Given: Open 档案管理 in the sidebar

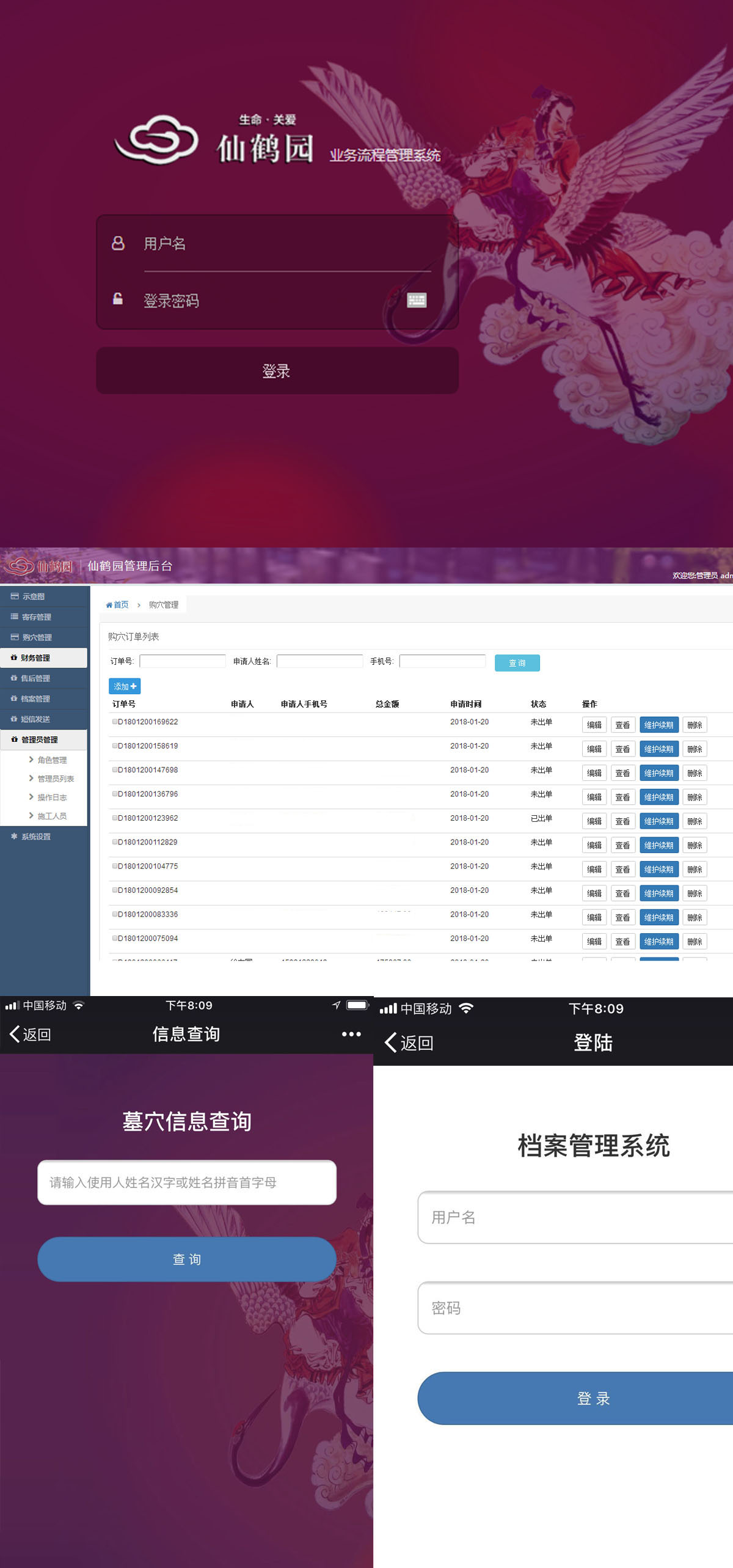Looking at the screenshot, I should [44, 698].
